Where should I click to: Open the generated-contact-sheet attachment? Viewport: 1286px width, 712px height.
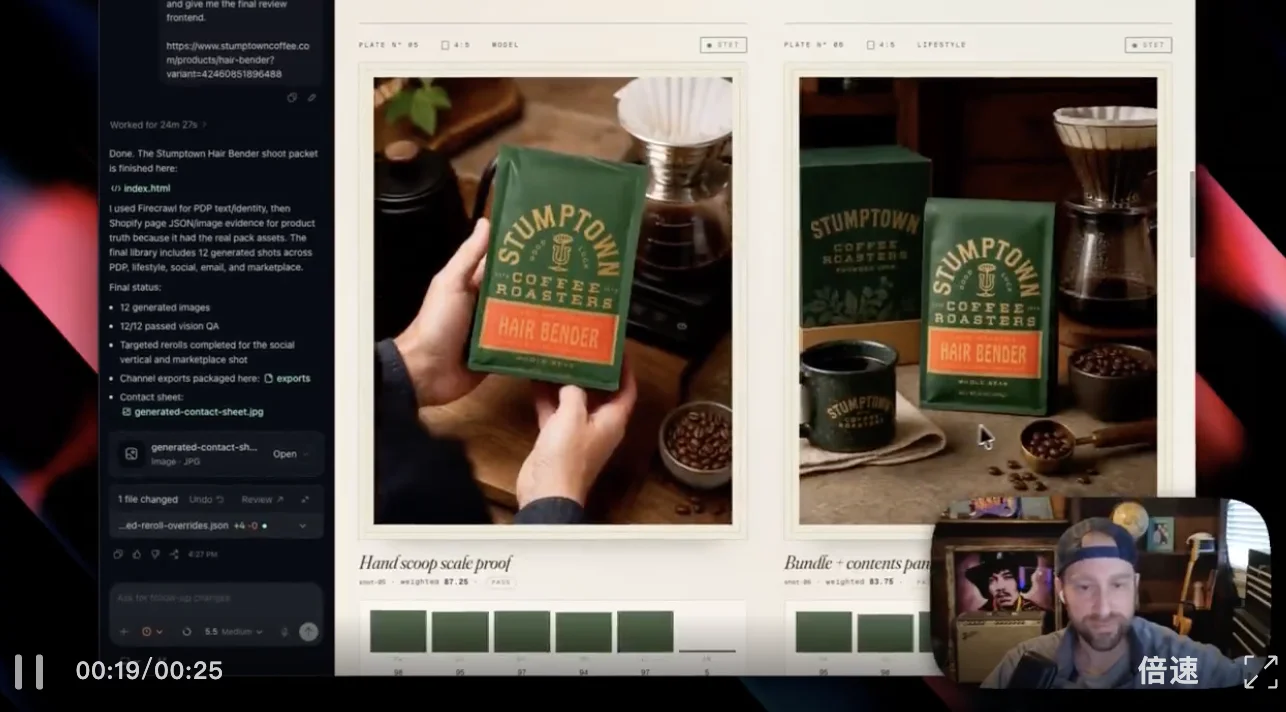[x=285, y=454]
